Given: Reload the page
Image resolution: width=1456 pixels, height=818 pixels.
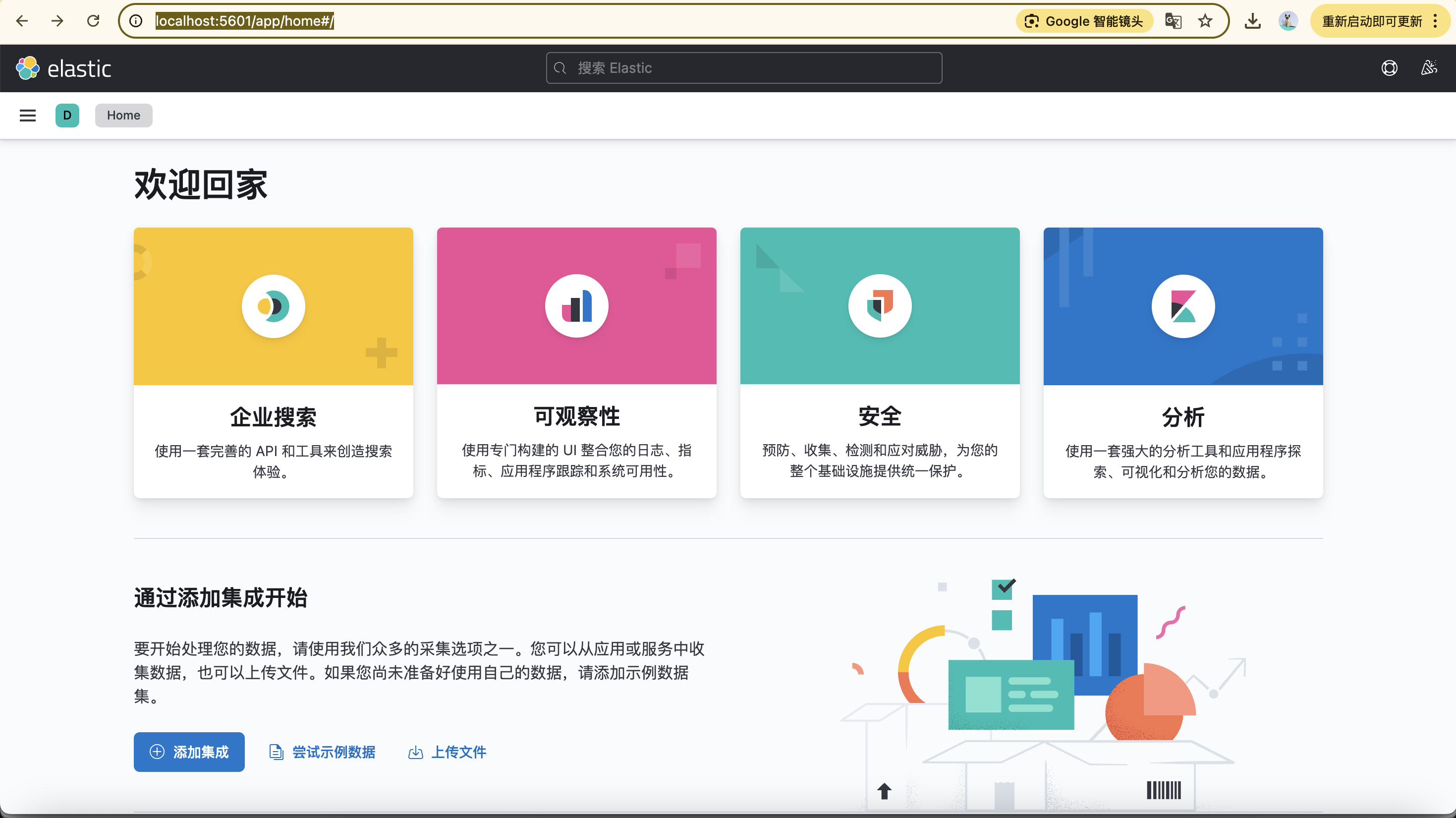Looking at the screenshot, I should coord(93,21).
